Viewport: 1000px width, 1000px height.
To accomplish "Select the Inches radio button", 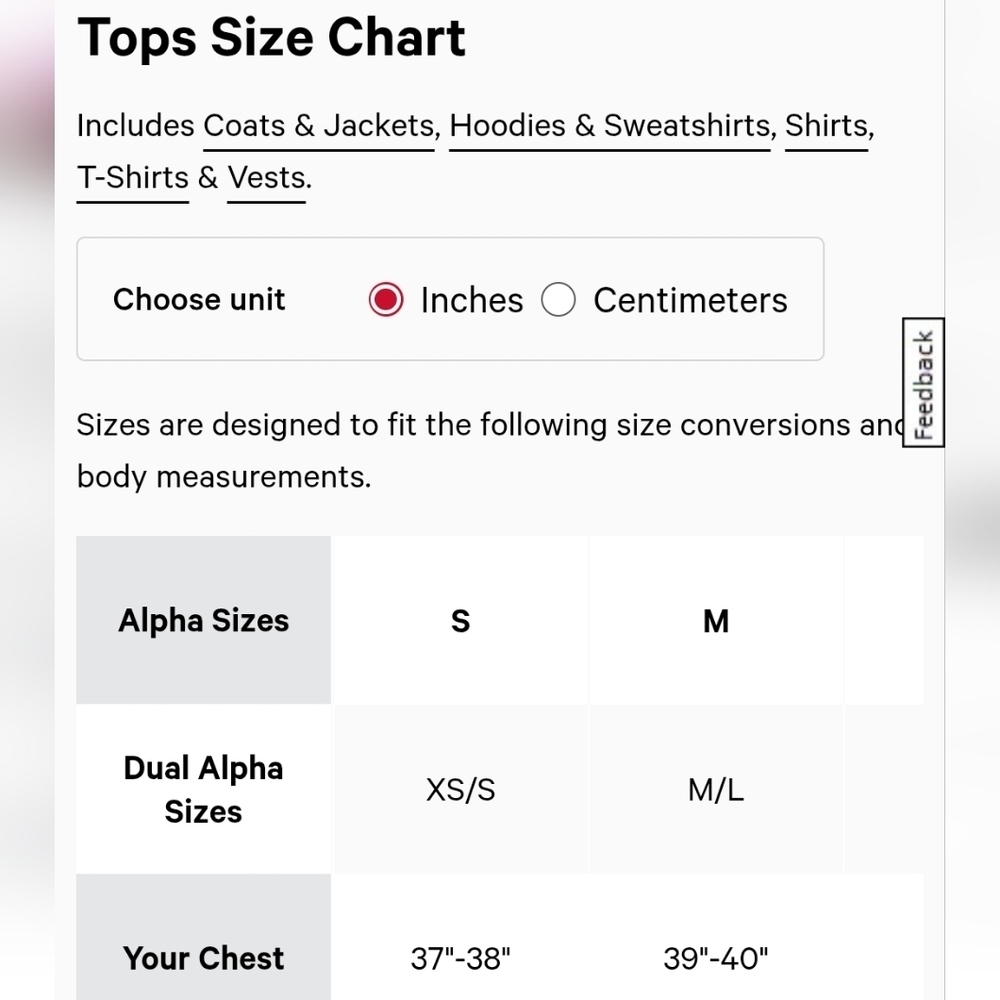I will (x=386, y=300).
